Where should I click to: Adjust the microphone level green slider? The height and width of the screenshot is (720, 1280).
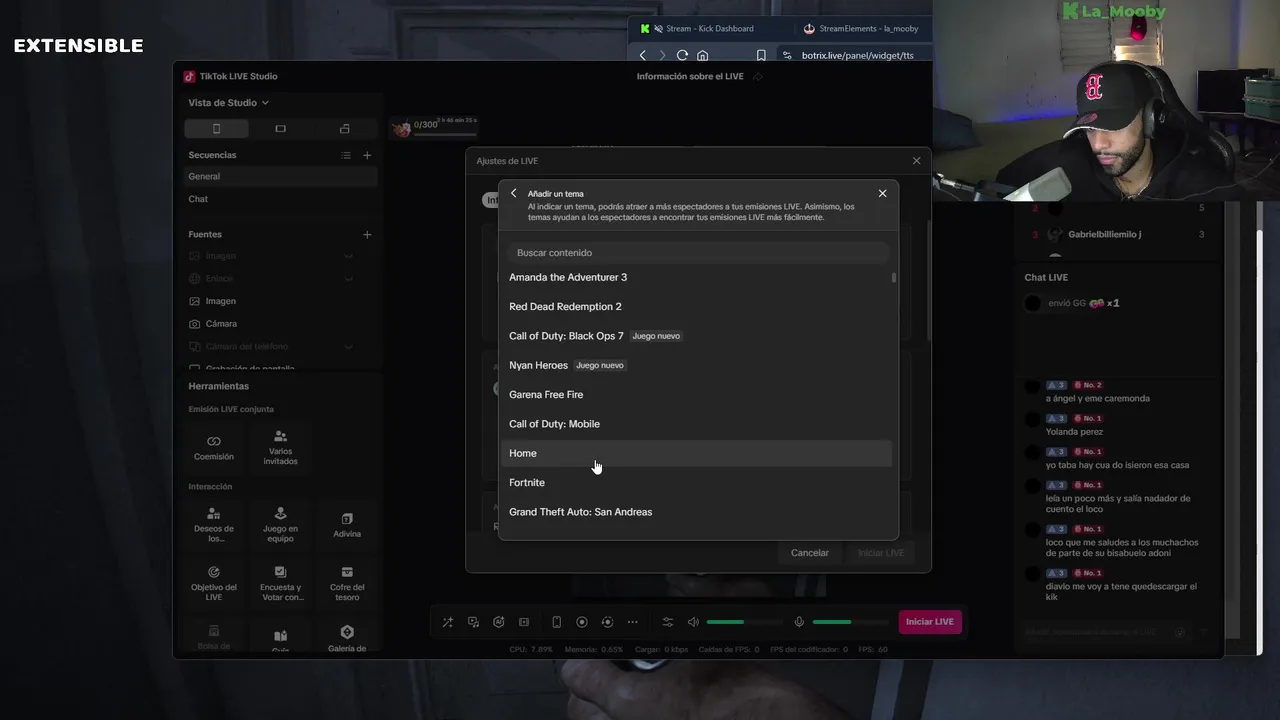point(850,622)
